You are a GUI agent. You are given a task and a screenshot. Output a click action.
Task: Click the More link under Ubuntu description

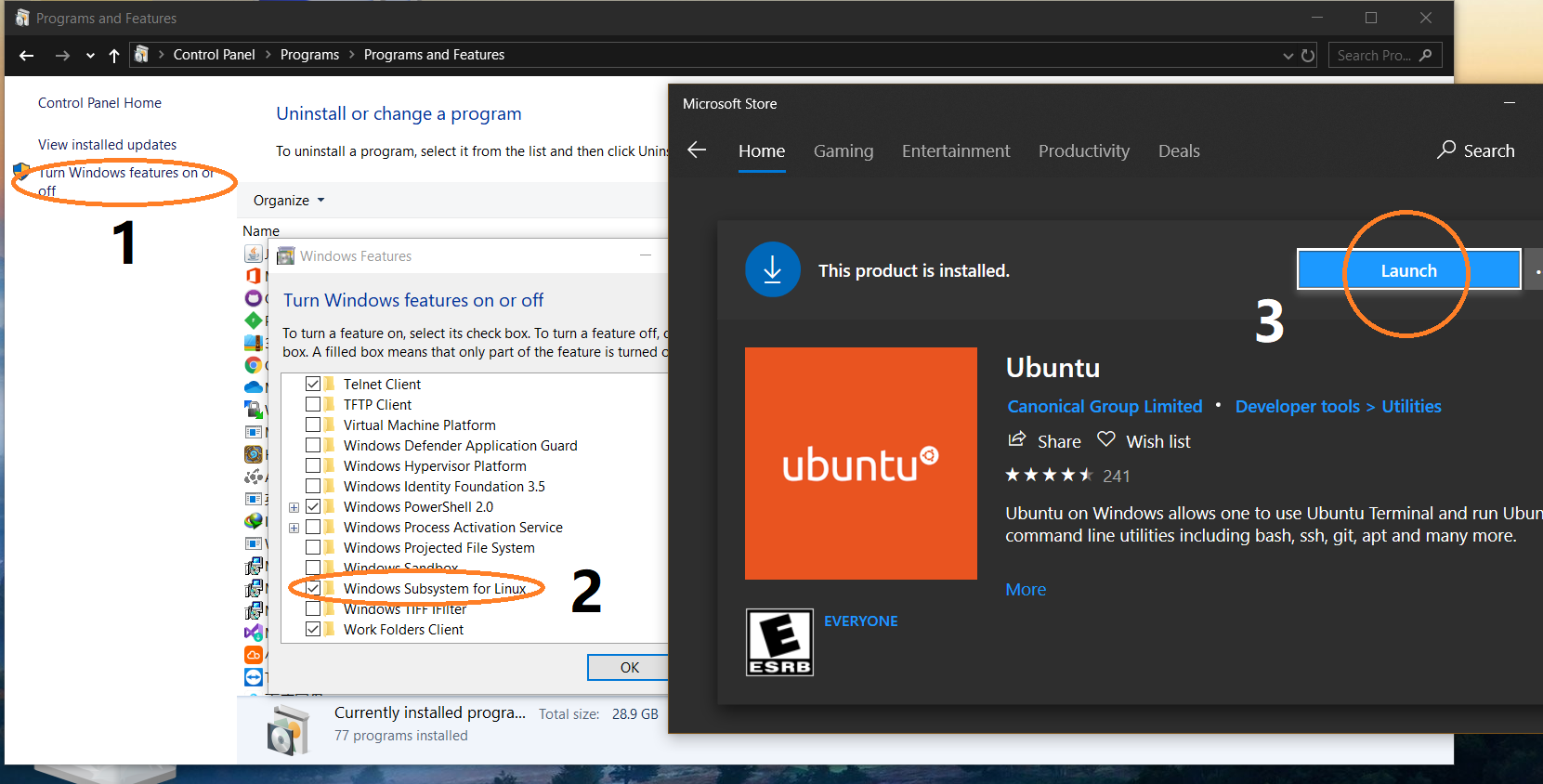point(1026,589)
